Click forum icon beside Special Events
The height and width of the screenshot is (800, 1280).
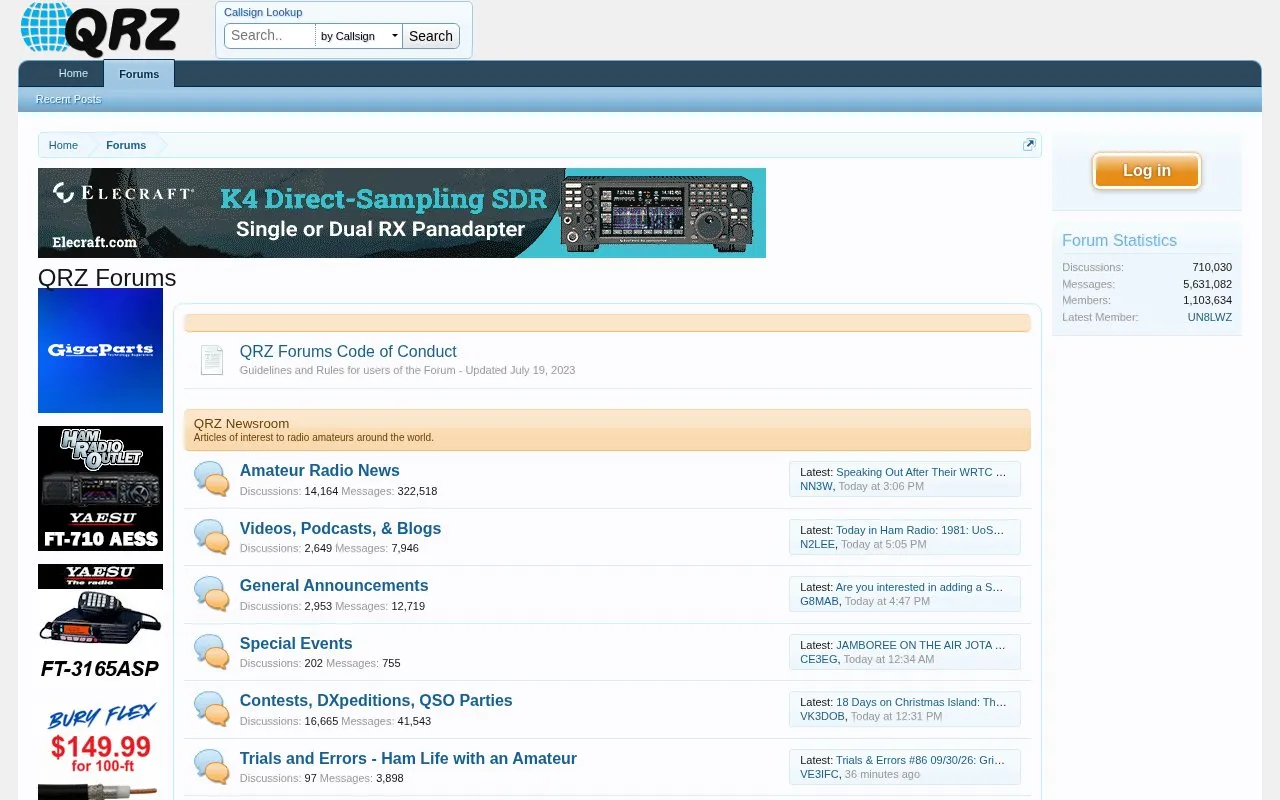click(x=211, y=652)
